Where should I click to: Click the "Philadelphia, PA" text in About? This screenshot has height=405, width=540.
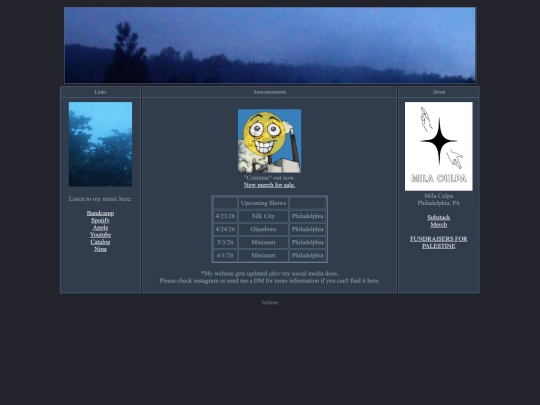(x=438, y=203)
